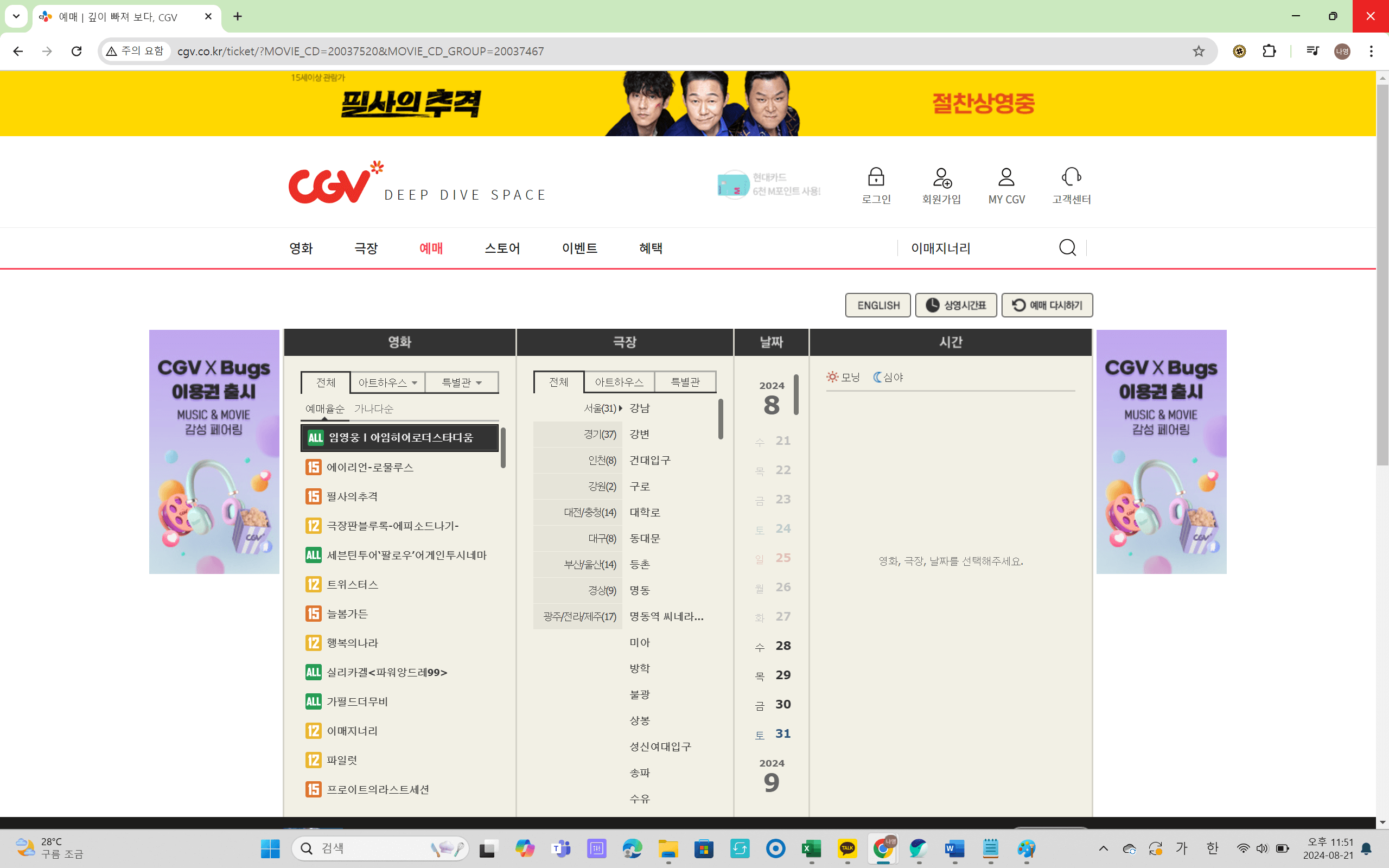Select date 토 31
This screenshot has height=868, width=1389.
tap(773, 733)
